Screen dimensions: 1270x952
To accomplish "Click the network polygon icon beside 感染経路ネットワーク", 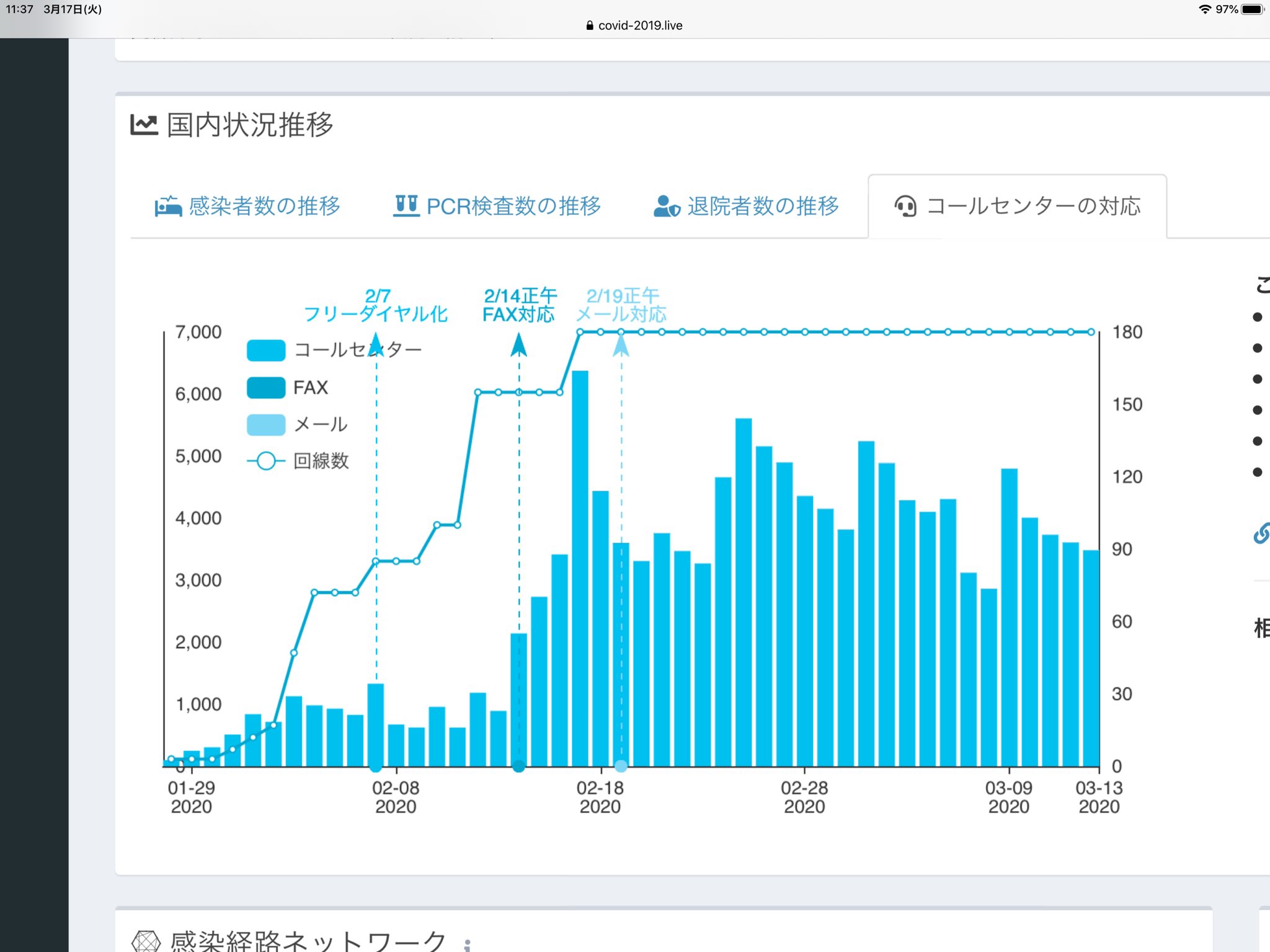I will point(146,941).
